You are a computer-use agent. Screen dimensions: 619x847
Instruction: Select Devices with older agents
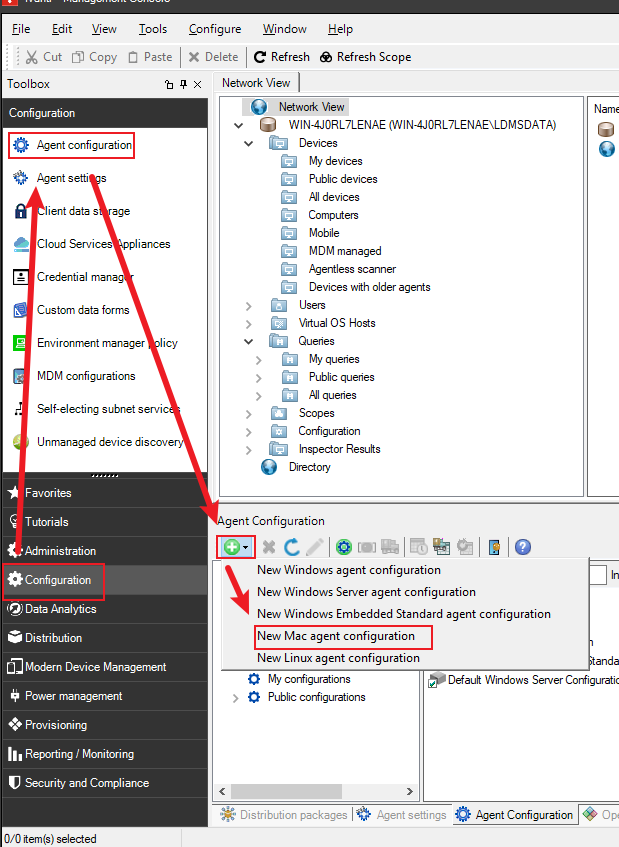point(369,287)
